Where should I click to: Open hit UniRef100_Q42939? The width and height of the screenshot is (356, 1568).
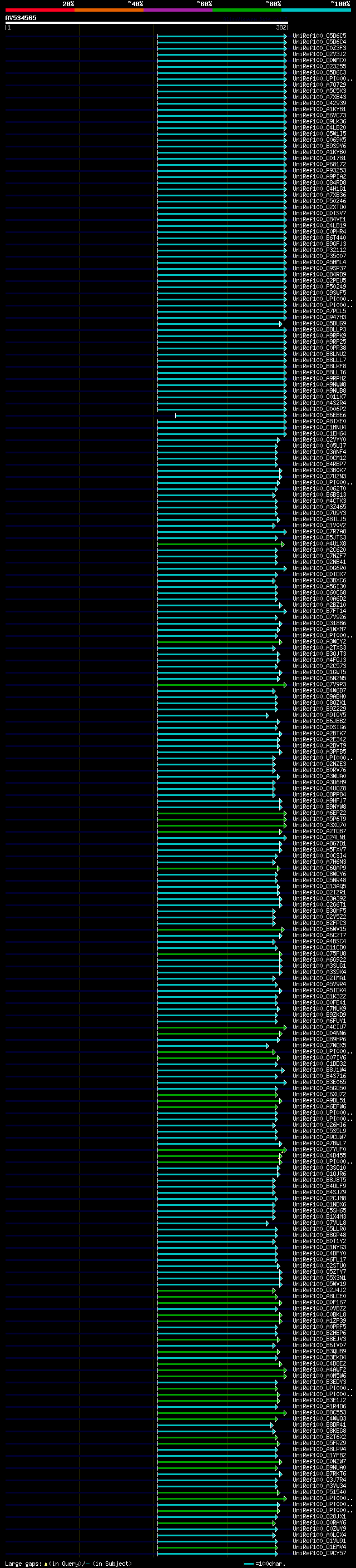pos(319,103)
